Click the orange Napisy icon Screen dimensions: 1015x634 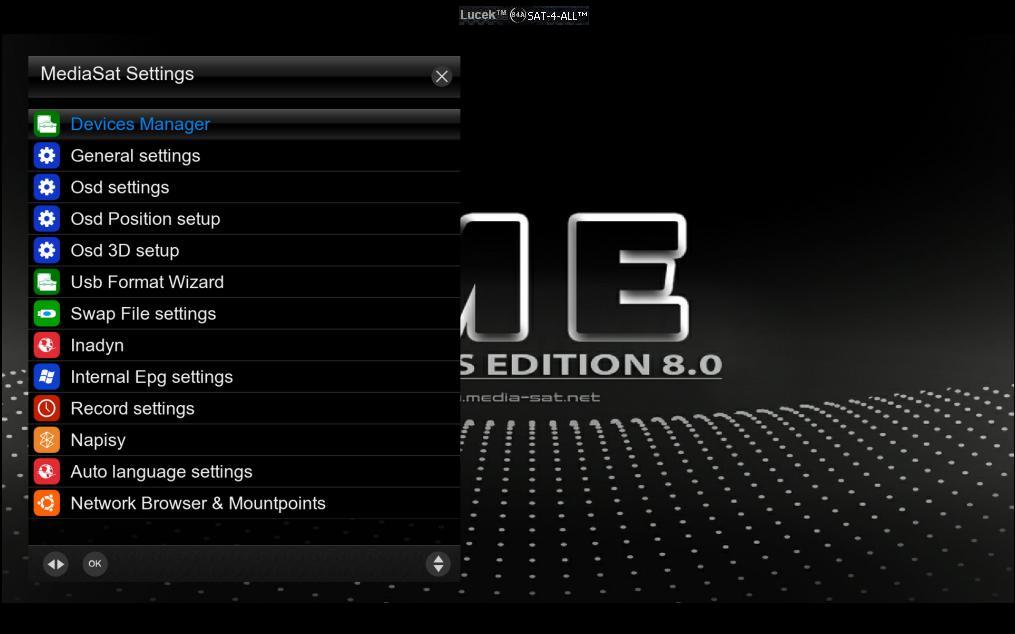tap(47, 440)
